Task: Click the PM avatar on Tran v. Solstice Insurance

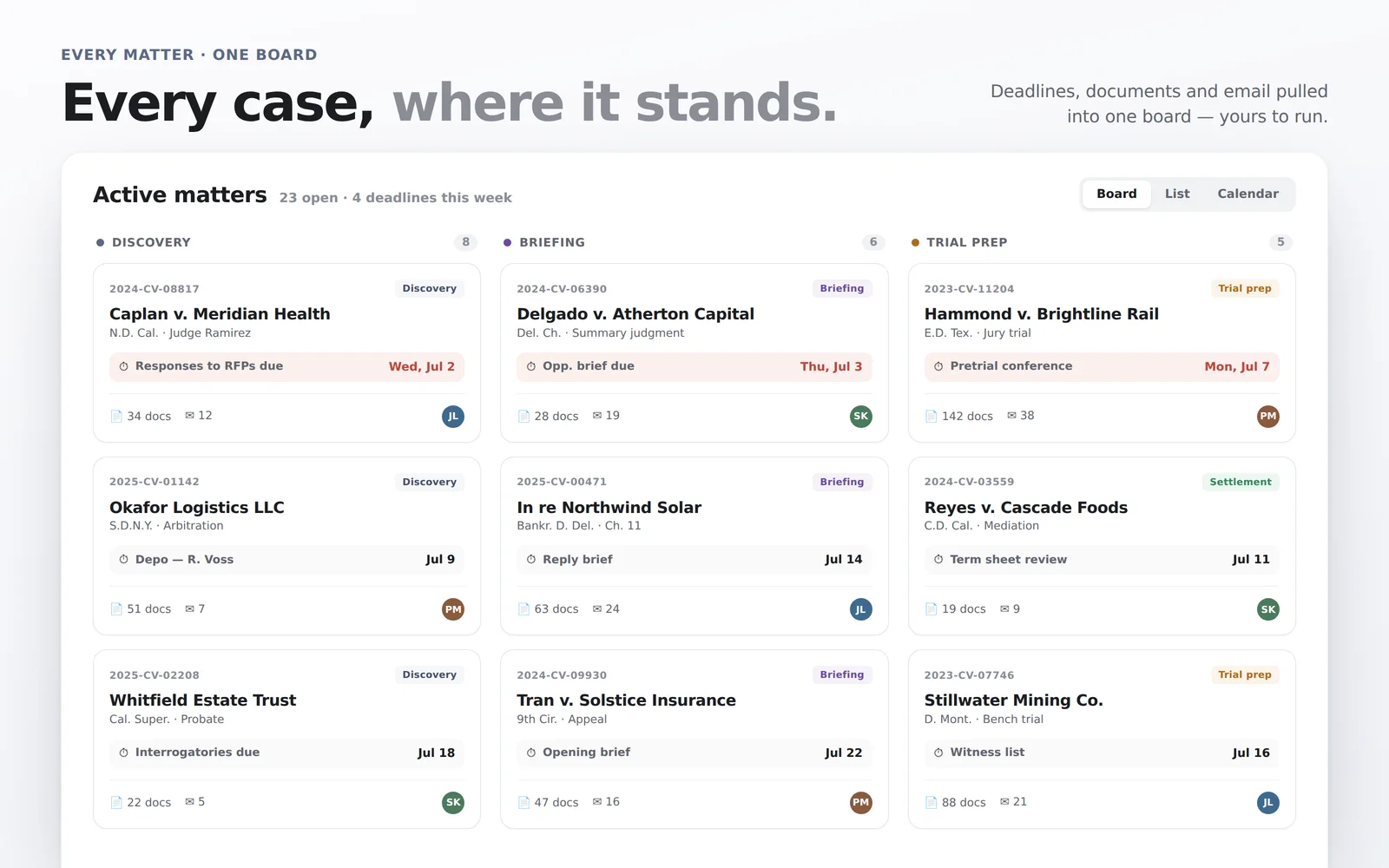Action: point(860,803)
